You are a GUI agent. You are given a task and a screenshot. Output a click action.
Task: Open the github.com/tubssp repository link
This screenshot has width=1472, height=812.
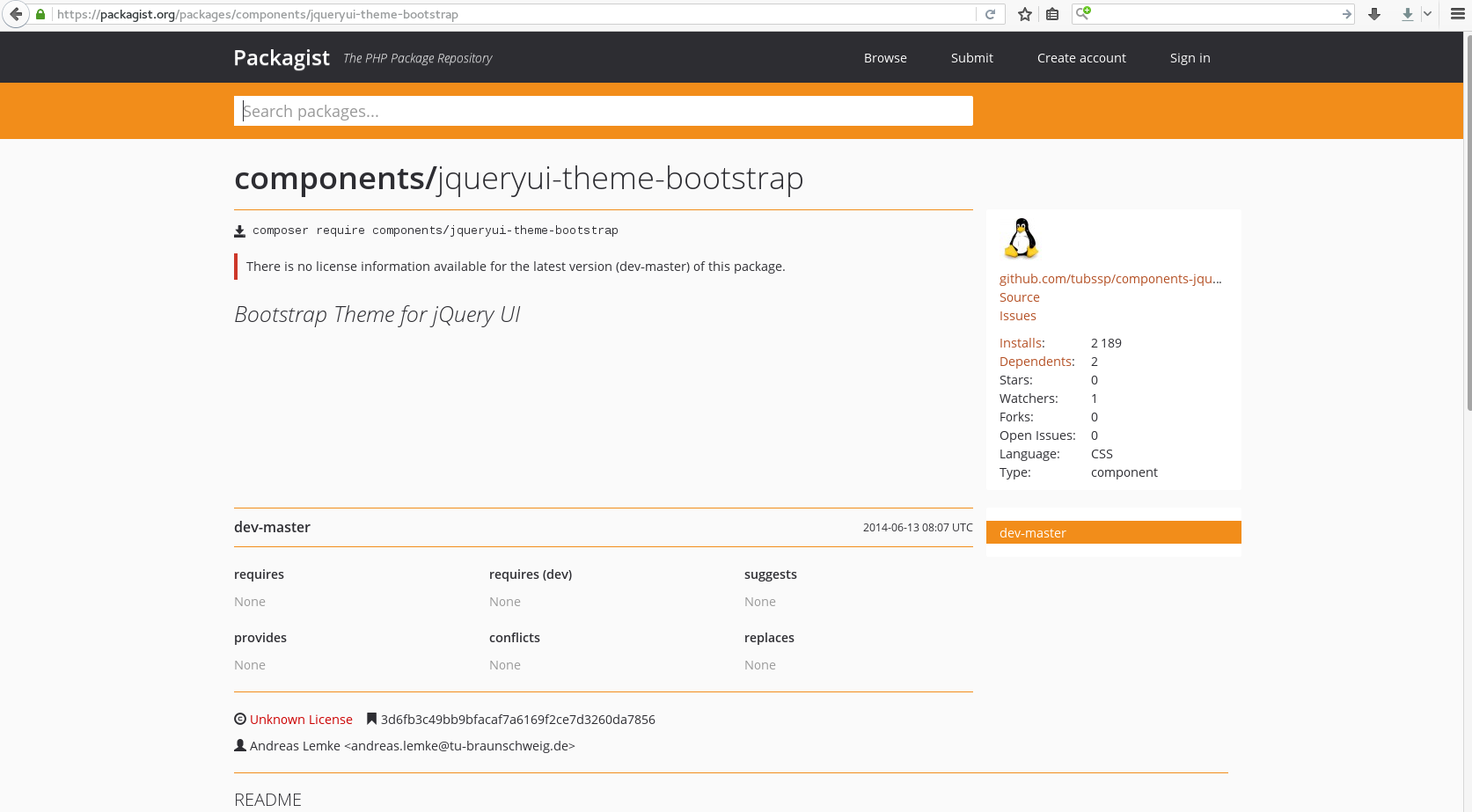[x=1109, y=279]
